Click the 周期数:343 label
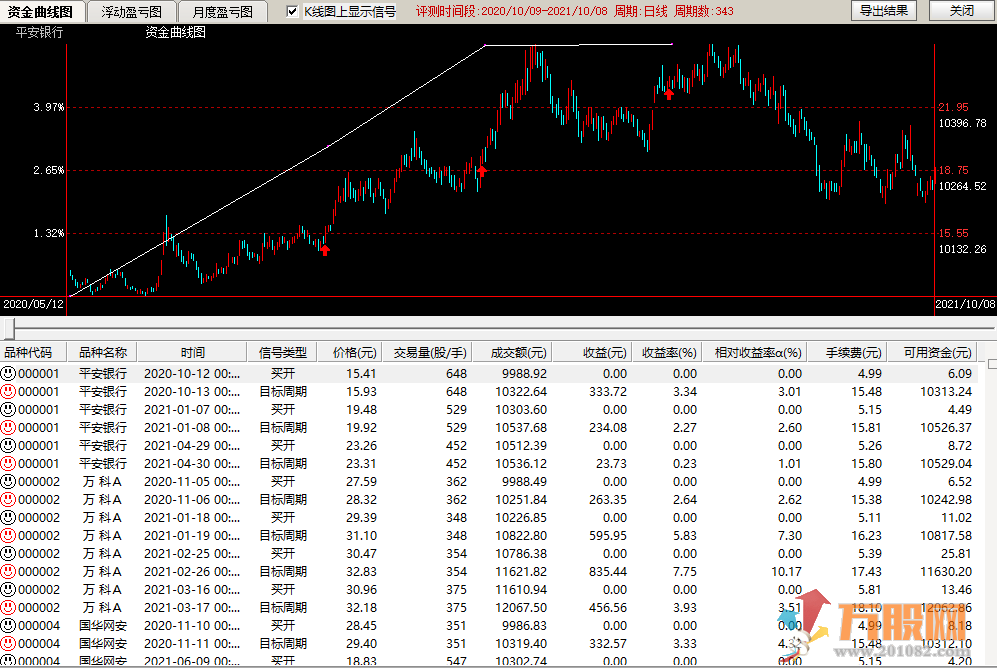The width and height of the screenshot is (997, 668). (x=703, y=11)
